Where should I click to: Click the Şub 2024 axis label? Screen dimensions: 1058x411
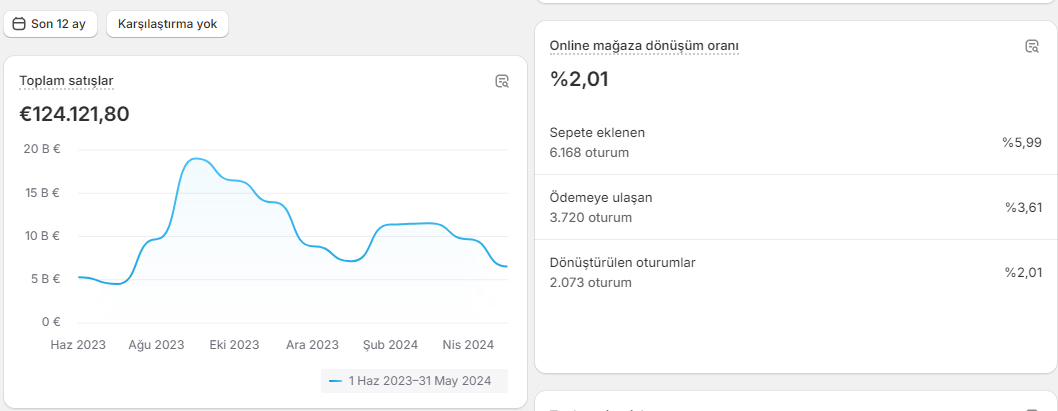tap(391, 345)
